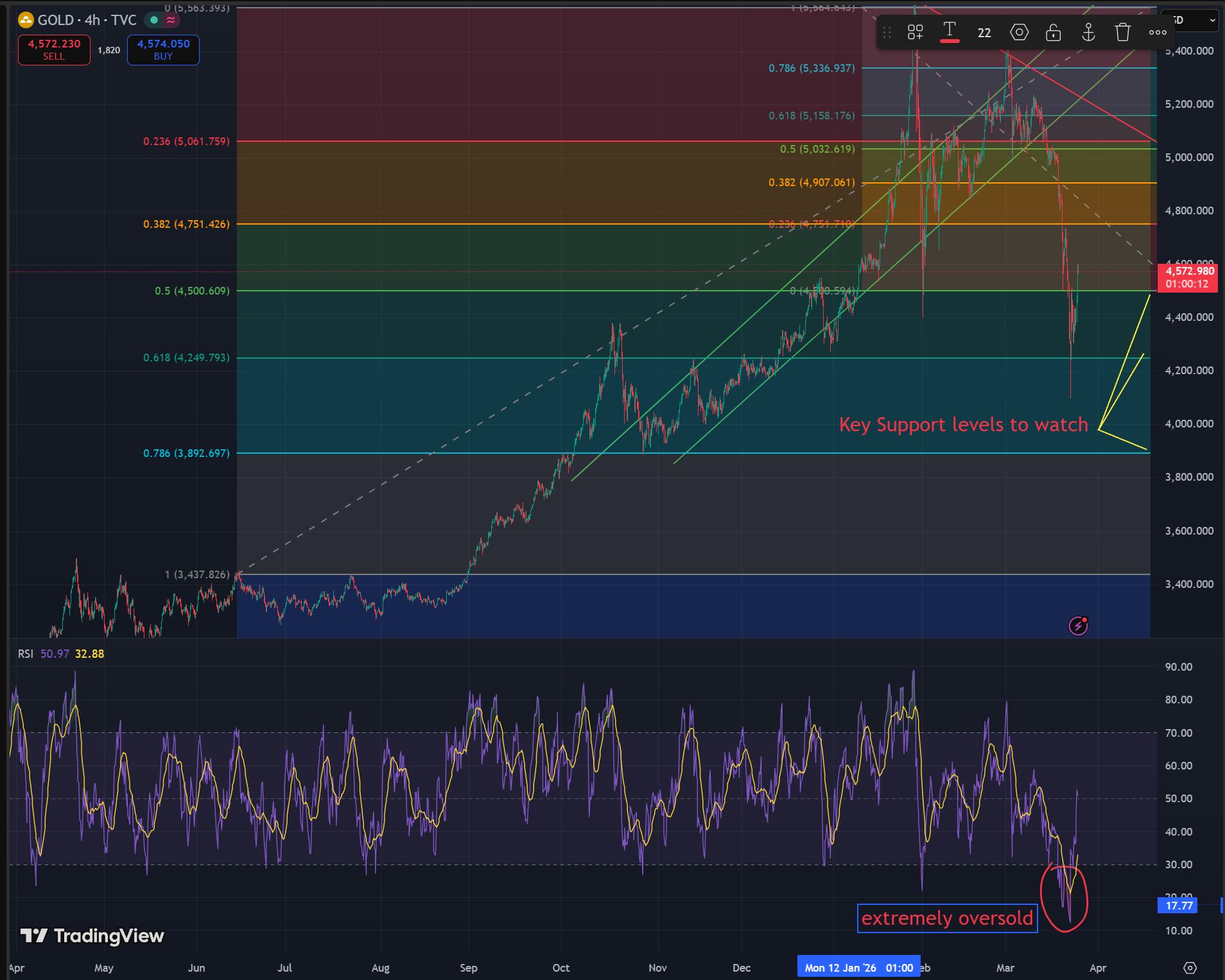1225x980 pixels.
Task: Open drawing settings hexagon icon
Action: coord(1019,32)
